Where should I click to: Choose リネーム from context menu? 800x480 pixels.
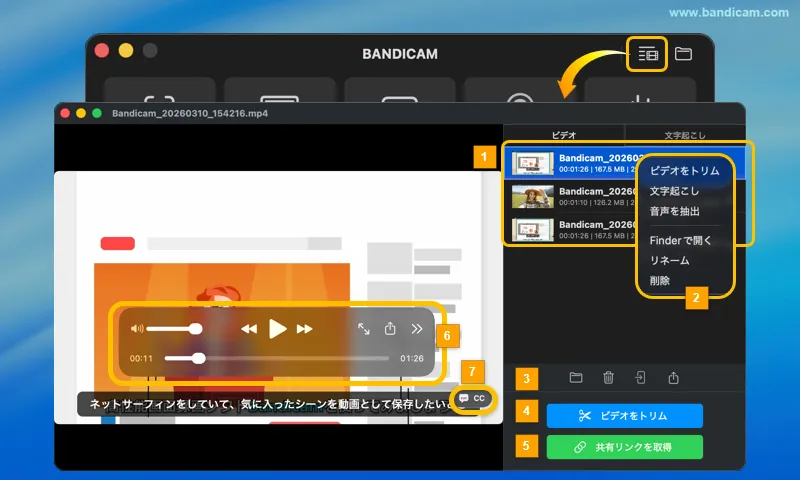coord(669,261)
